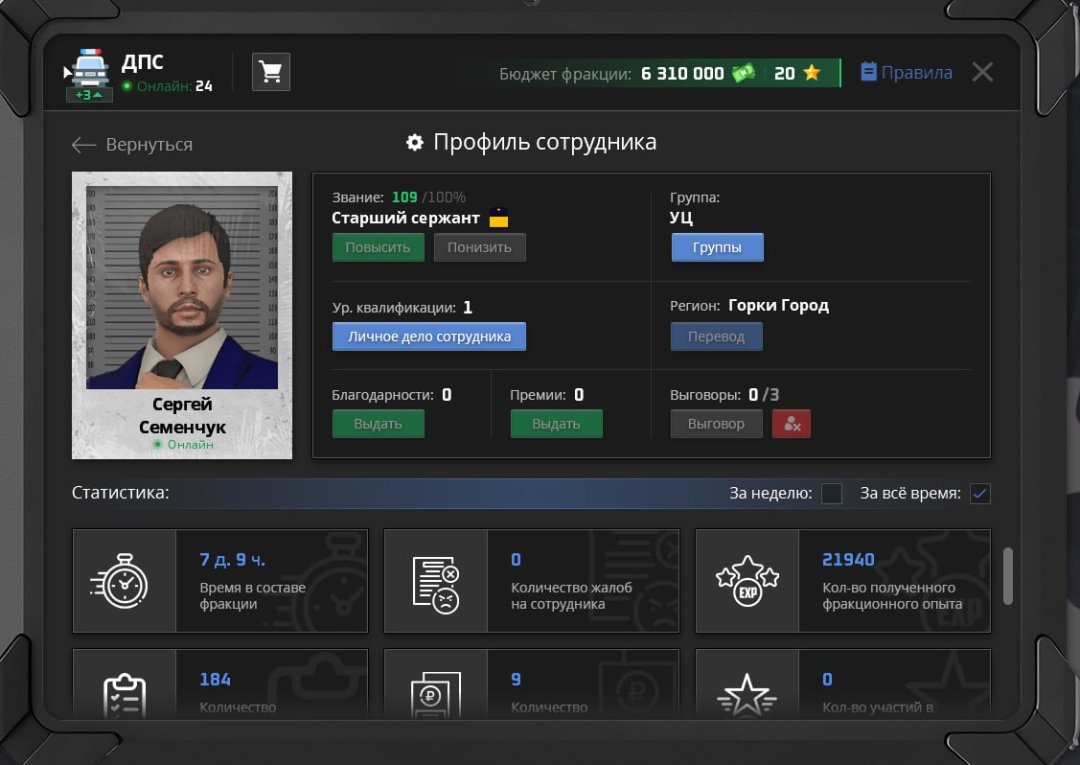Click the Горки Город region name
This screenshot has height=765, width=1080.
[778, 305]
